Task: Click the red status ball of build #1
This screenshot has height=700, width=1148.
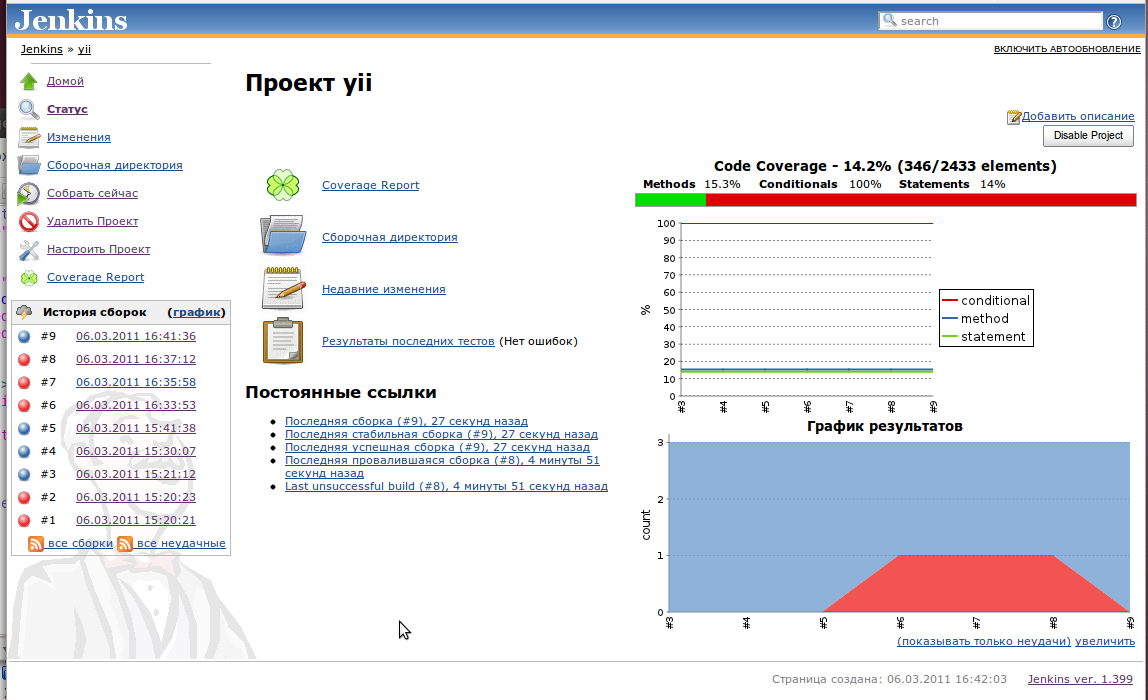Action: click(24, 521)
